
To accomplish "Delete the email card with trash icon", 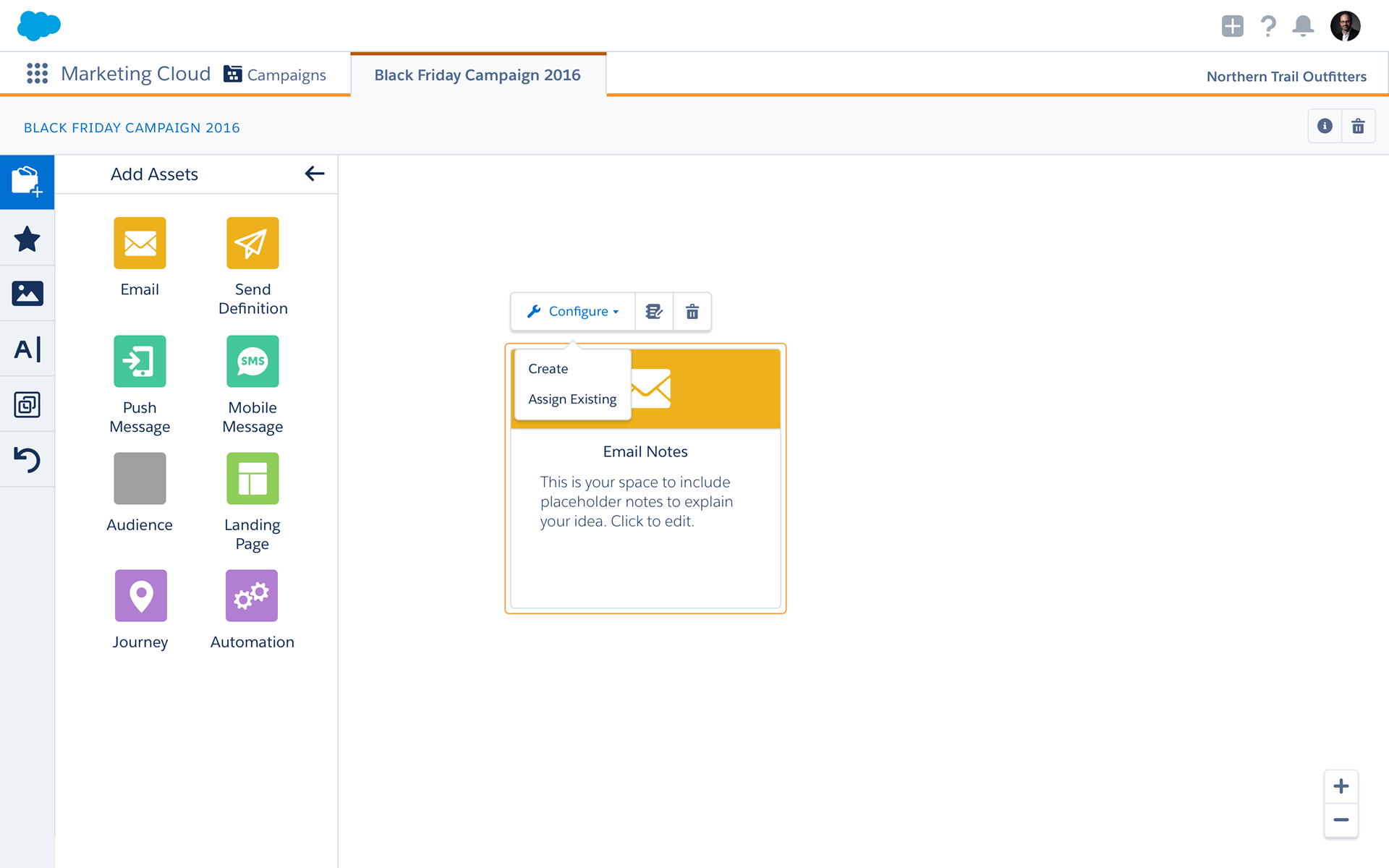I will tap(692, 311).
